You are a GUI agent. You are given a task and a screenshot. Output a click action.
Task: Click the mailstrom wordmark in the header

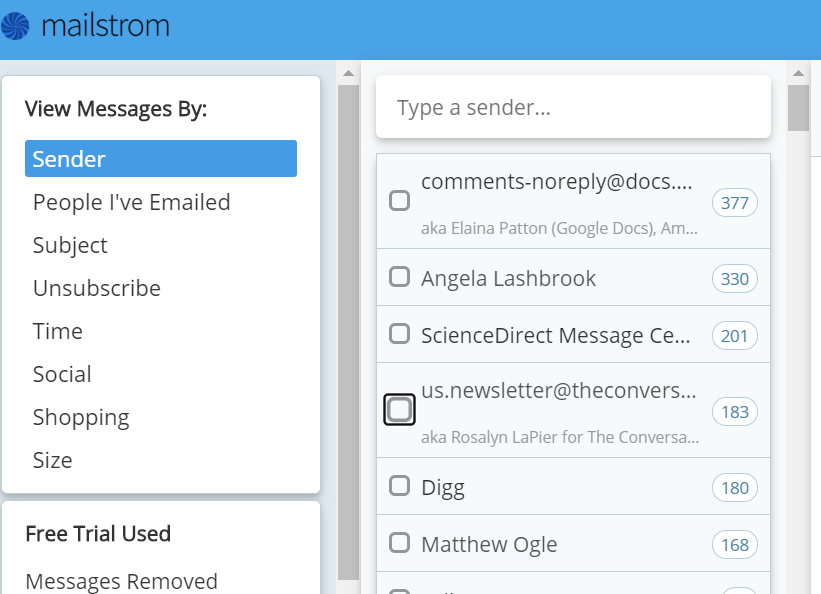point(105,26)
